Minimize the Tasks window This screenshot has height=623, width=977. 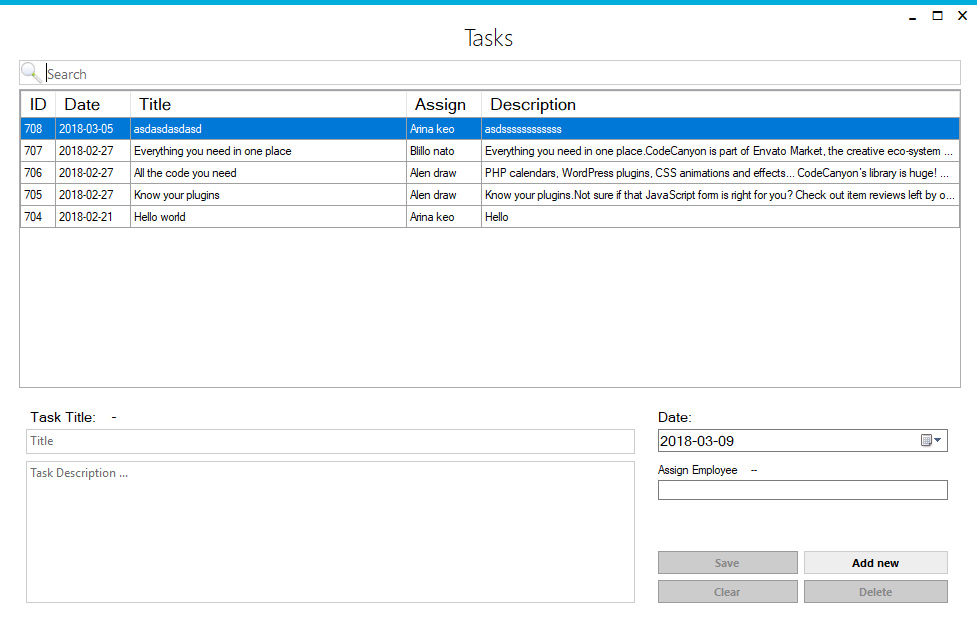(912, 17)
